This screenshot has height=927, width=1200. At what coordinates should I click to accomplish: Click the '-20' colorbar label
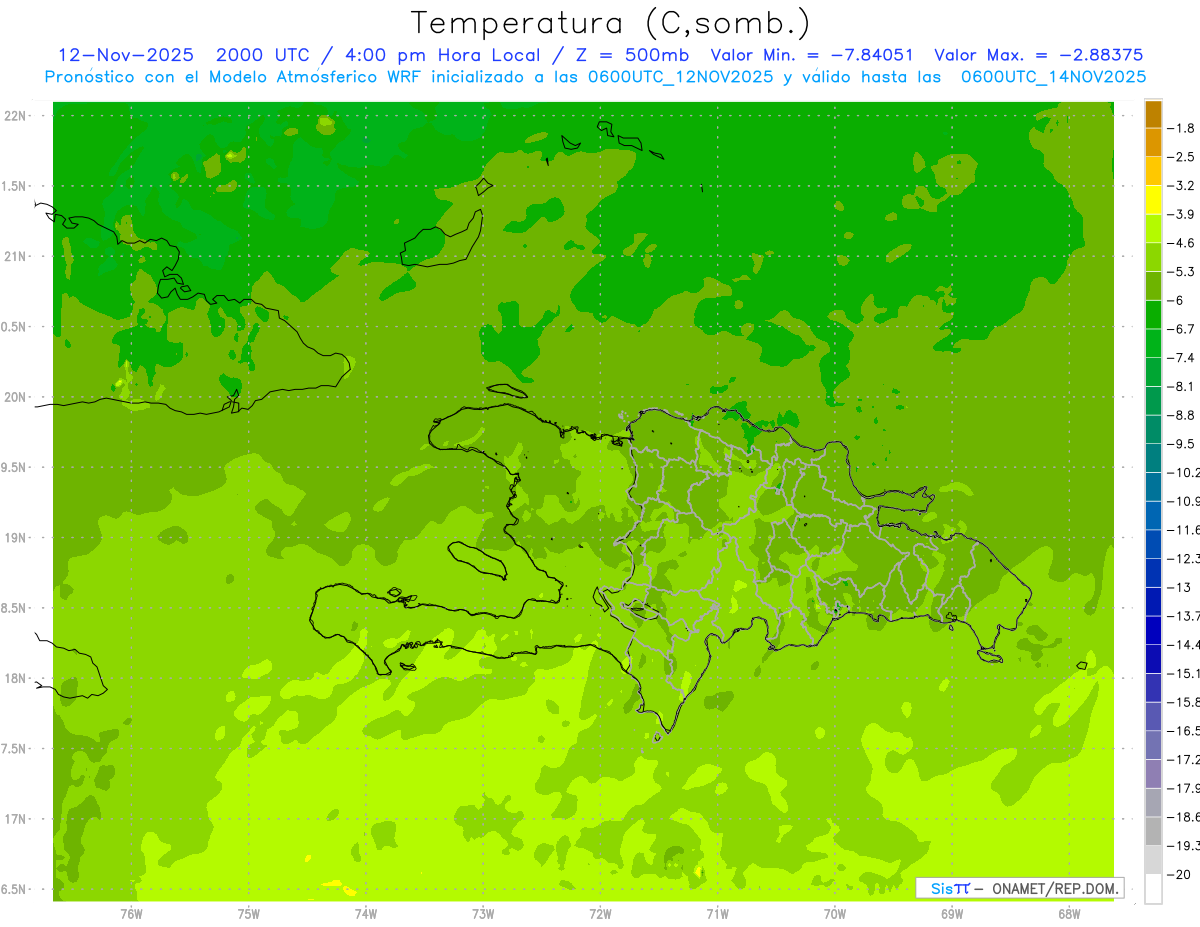coord(1181,874)
